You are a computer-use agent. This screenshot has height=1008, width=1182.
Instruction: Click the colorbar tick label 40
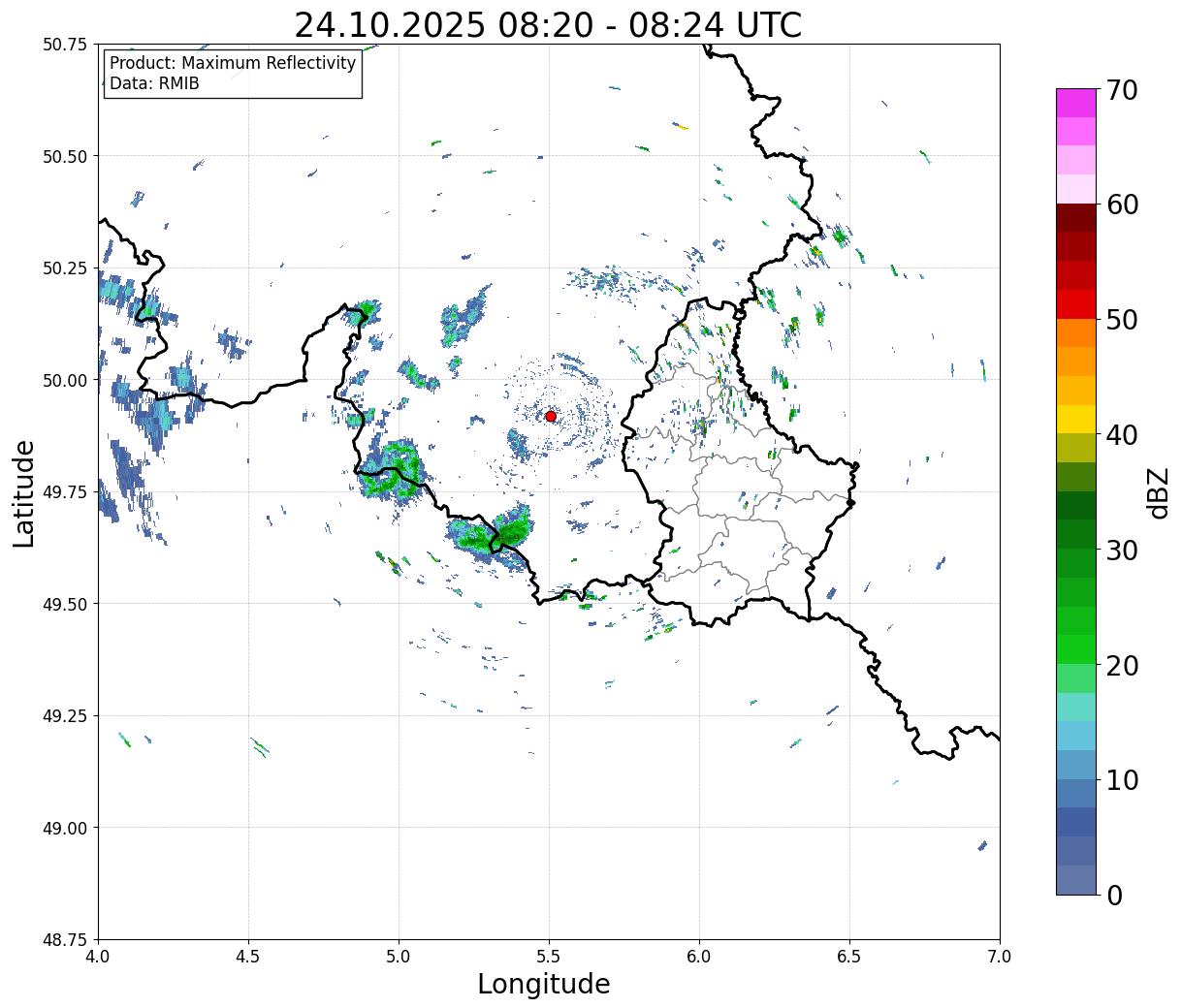point(1121,435)
